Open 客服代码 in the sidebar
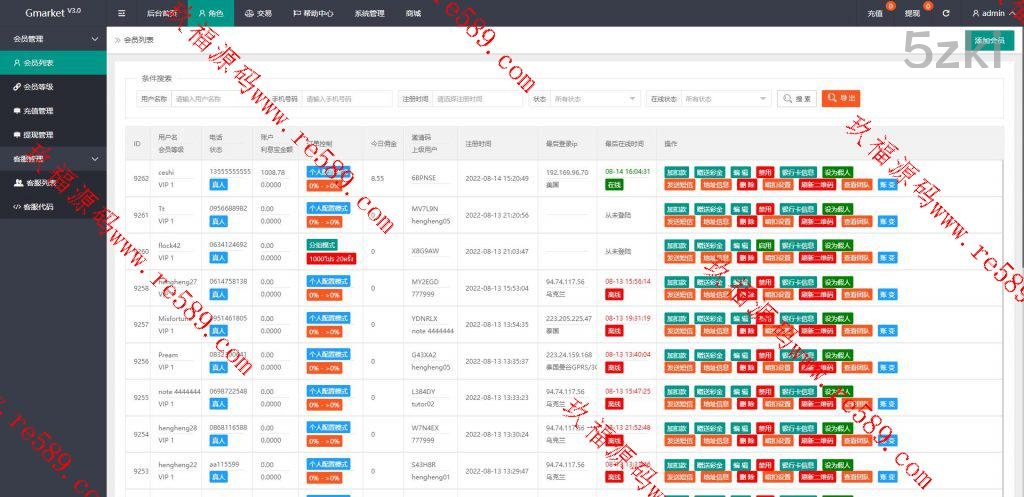 tap(40, 207)
